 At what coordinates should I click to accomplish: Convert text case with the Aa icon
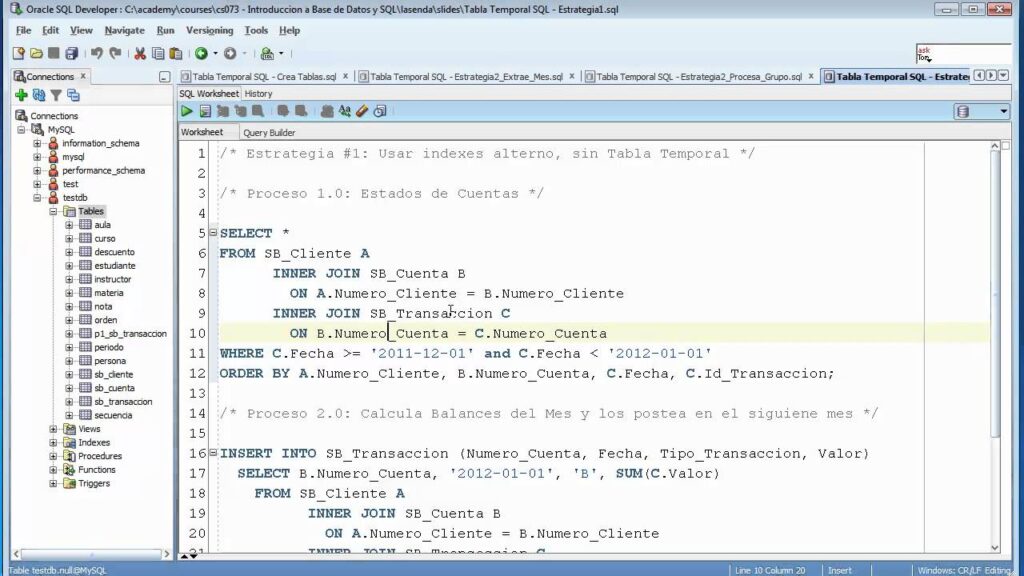pos(344,112)
